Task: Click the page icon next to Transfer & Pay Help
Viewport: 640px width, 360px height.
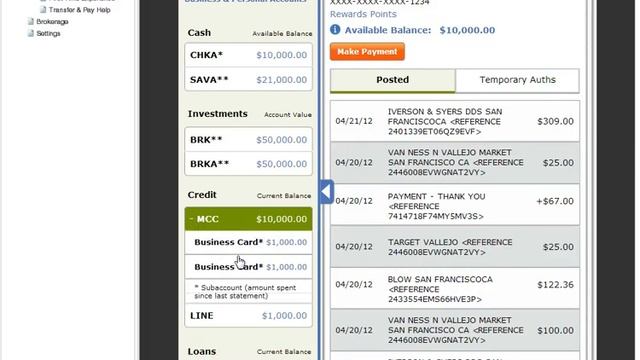Action: pyautogui.click(x=43, y=9)
